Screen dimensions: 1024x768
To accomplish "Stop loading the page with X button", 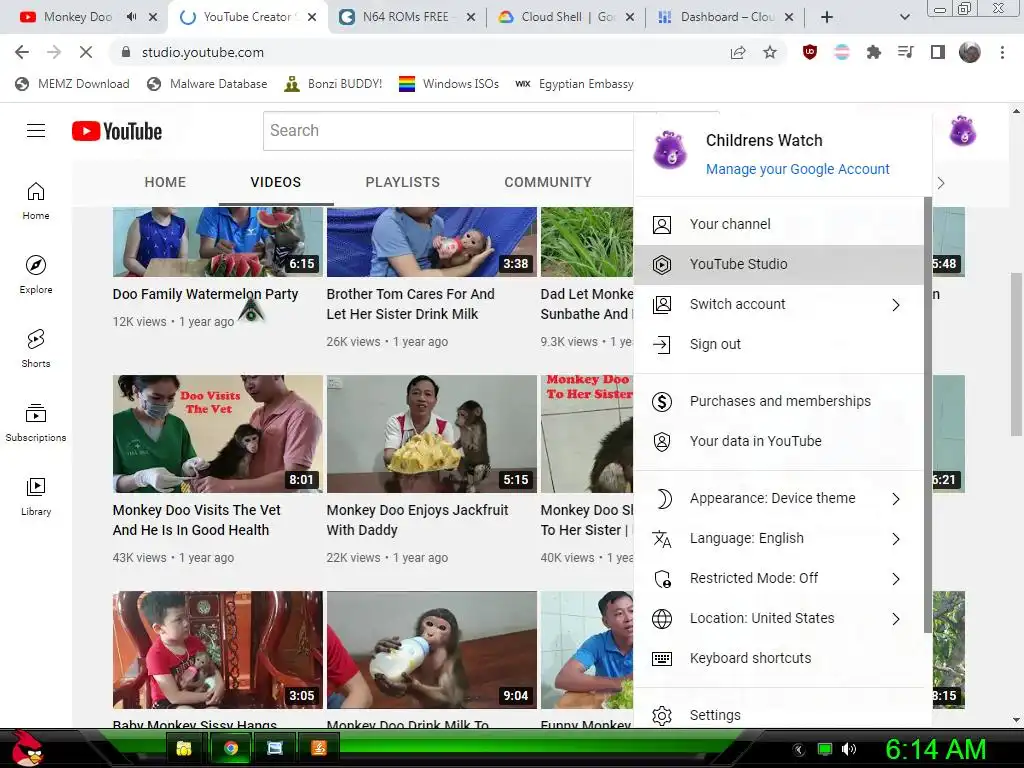I will click(86, 52).
